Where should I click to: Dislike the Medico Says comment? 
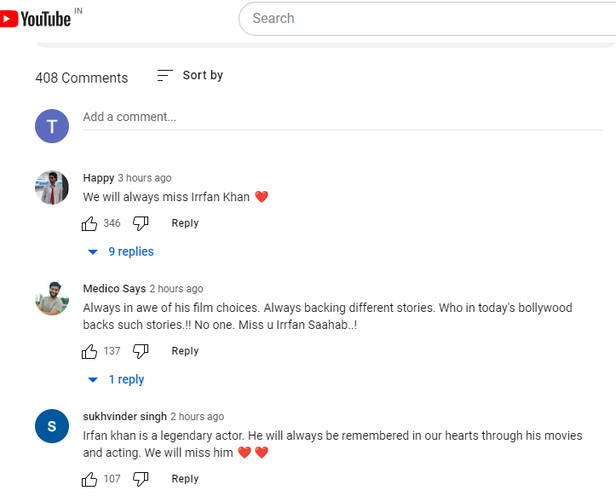pyautogui.click(x=141, y=351)
